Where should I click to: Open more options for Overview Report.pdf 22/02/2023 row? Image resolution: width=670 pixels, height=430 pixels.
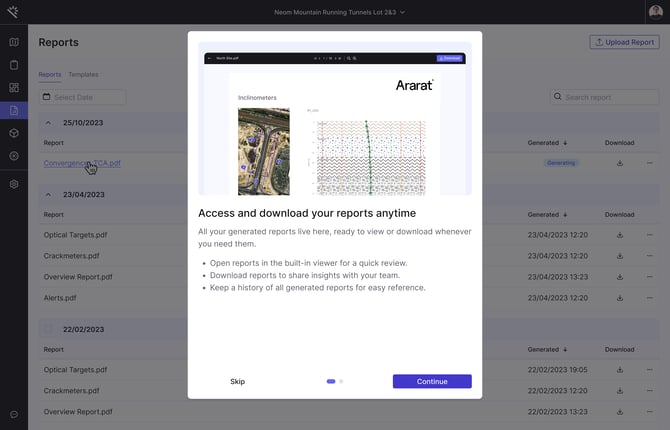click(x=649, y=412)
